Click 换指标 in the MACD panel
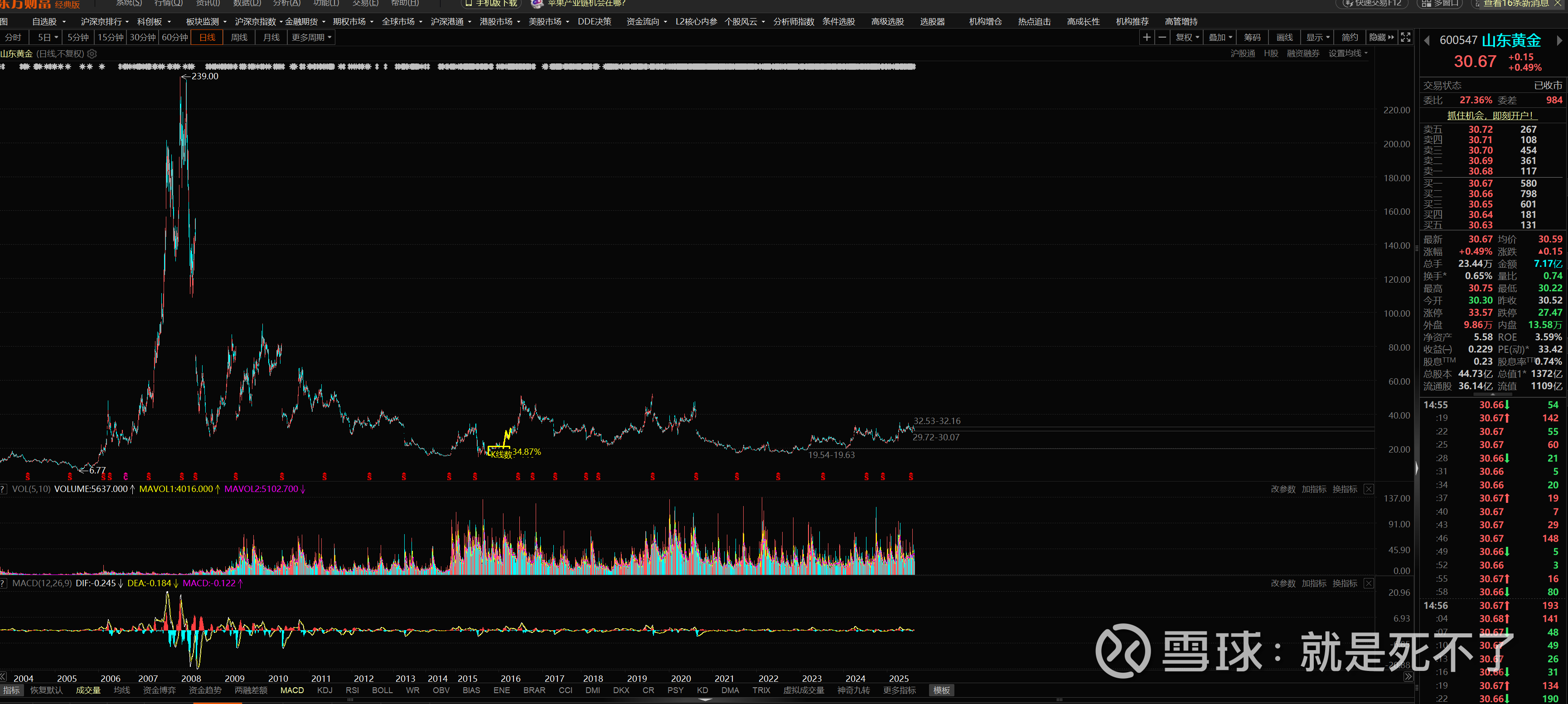 tap(1345, 583)
